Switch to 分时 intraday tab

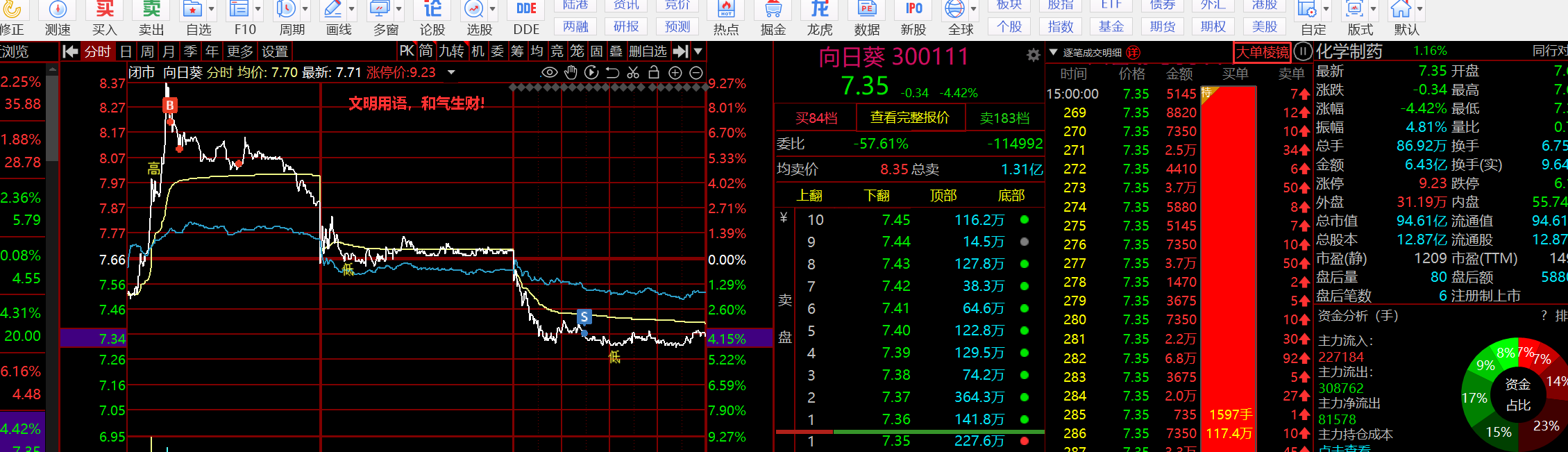click(x=97, y=51)
